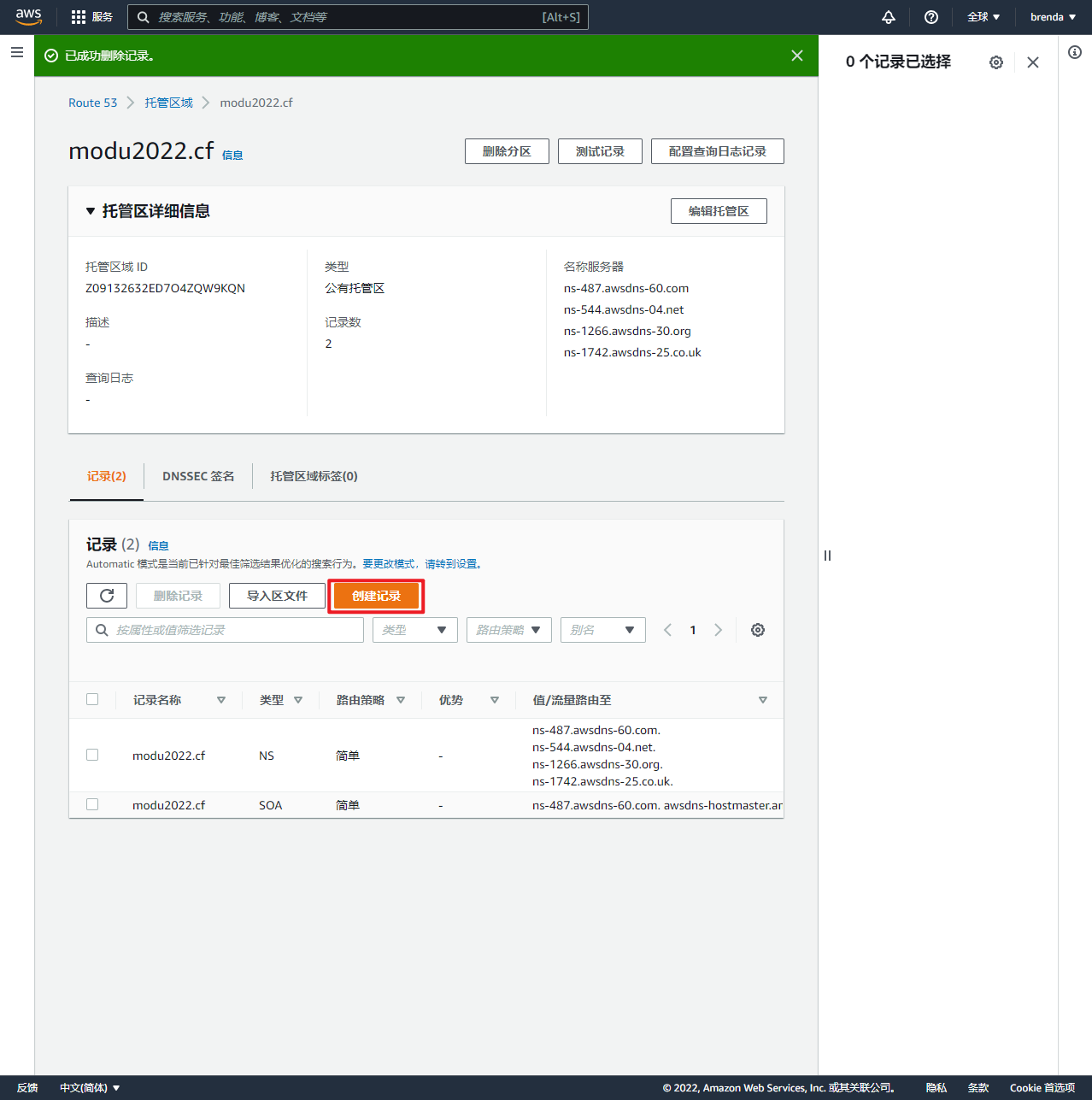Open the privacy link in footer

click(936, 1088)
